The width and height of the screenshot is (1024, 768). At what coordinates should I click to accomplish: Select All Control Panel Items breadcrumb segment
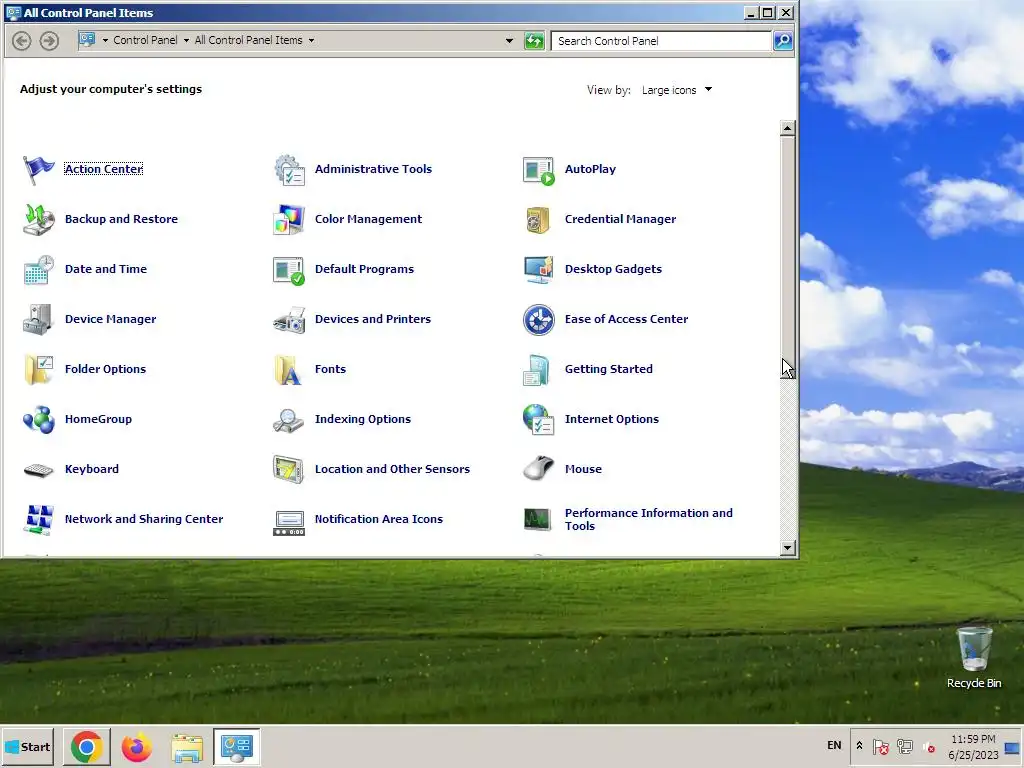click(x=248, y=40)
